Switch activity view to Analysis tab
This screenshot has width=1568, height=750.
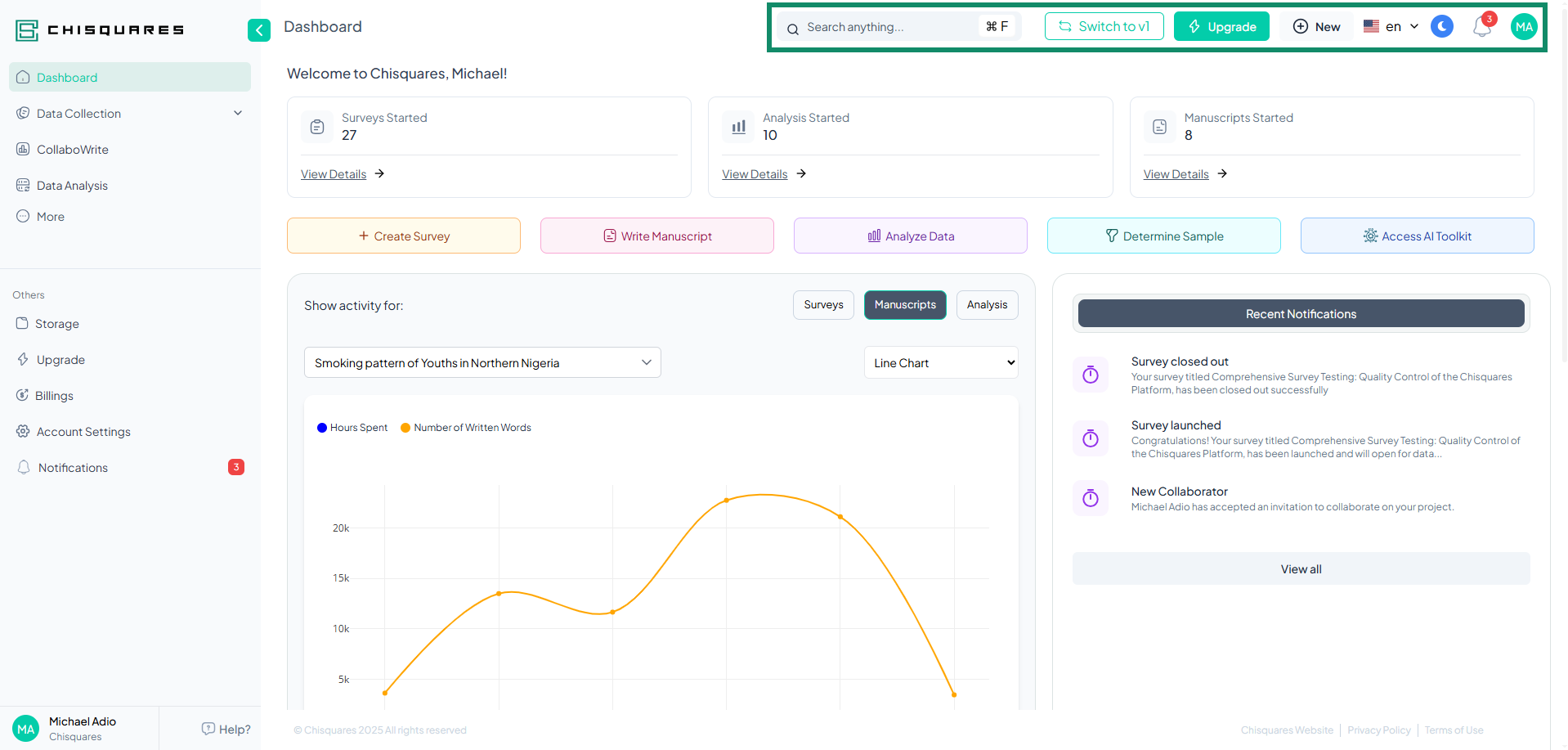click(x=986, y=305)
